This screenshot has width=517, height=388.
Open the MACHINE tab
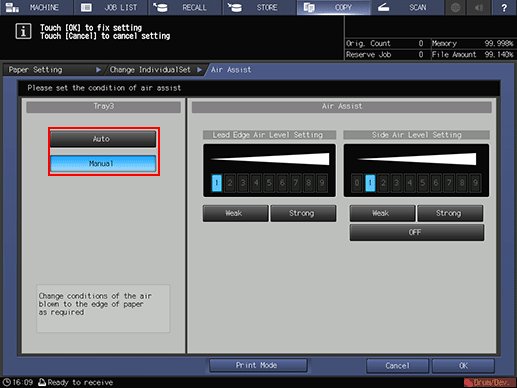37,7
